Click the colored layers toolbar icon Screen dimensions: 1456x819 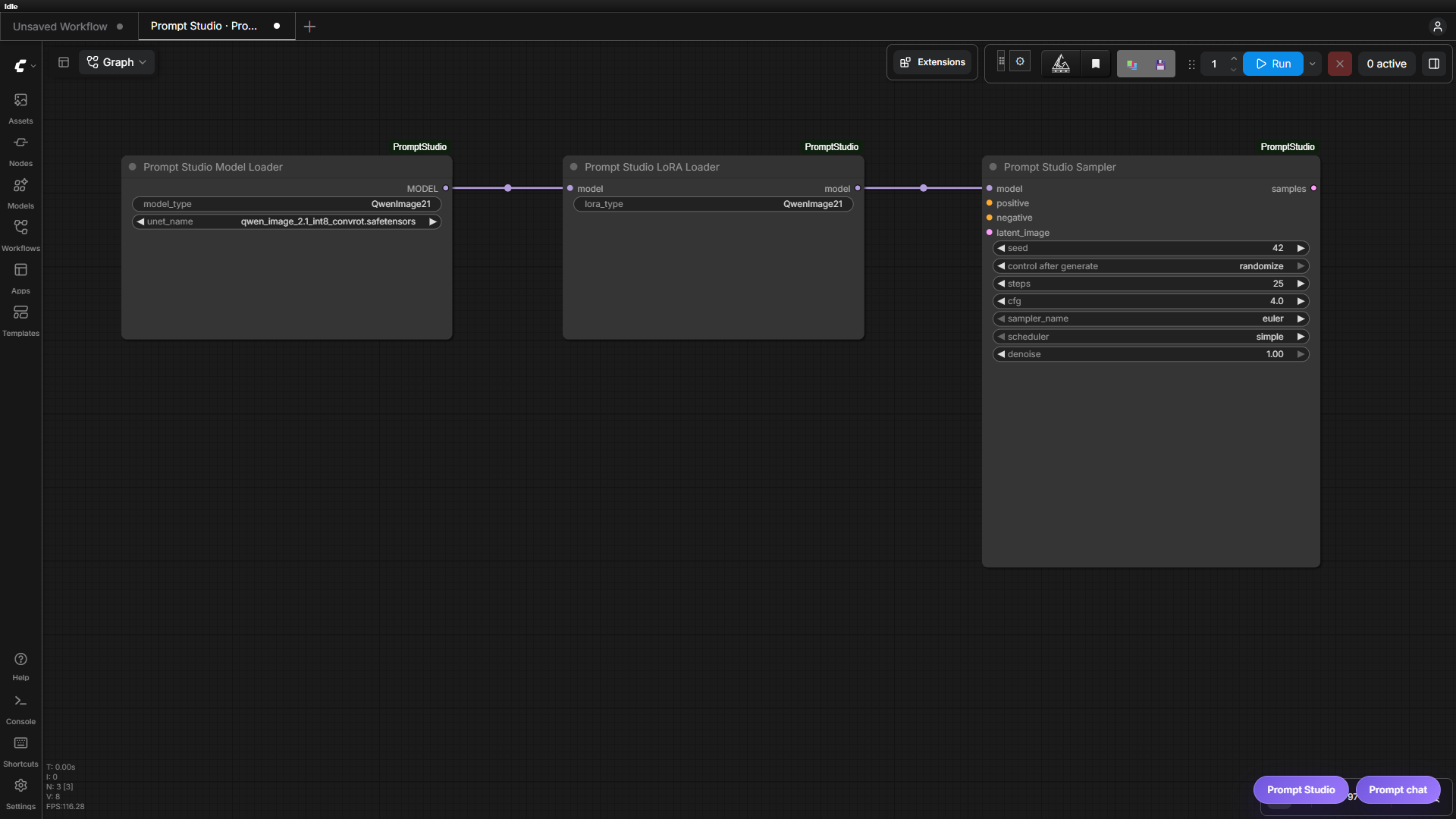[1131, 64]
